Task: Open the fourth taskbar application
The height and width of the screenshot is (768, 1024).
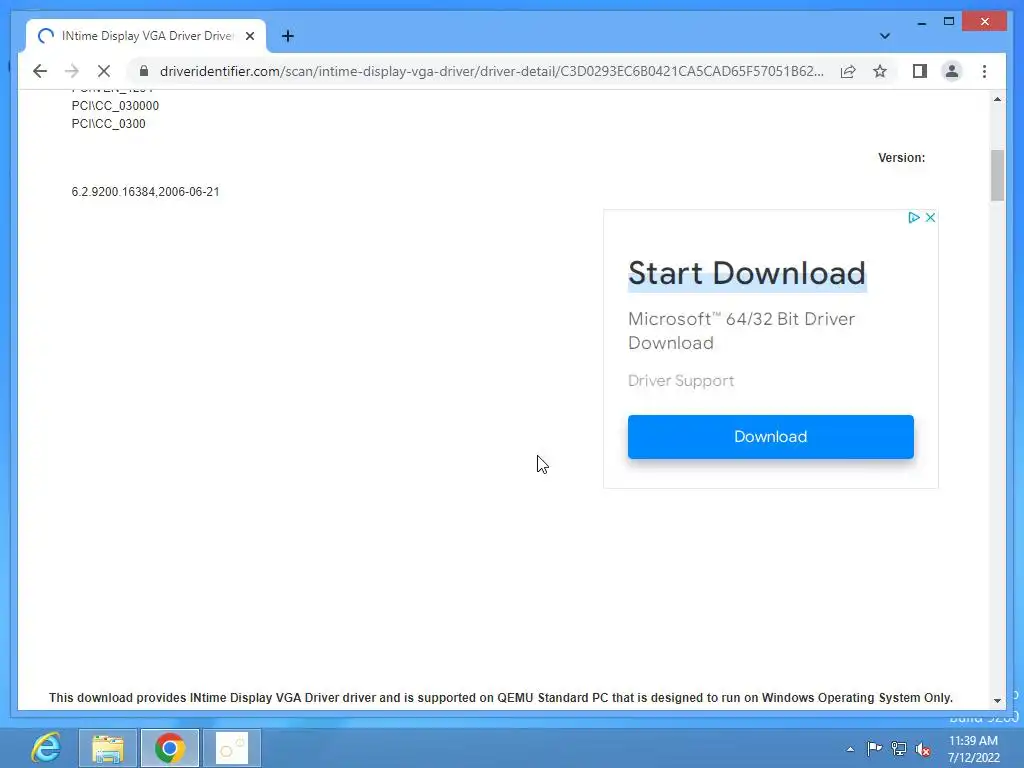Action: pyautogui.click(x=232, y=748)
